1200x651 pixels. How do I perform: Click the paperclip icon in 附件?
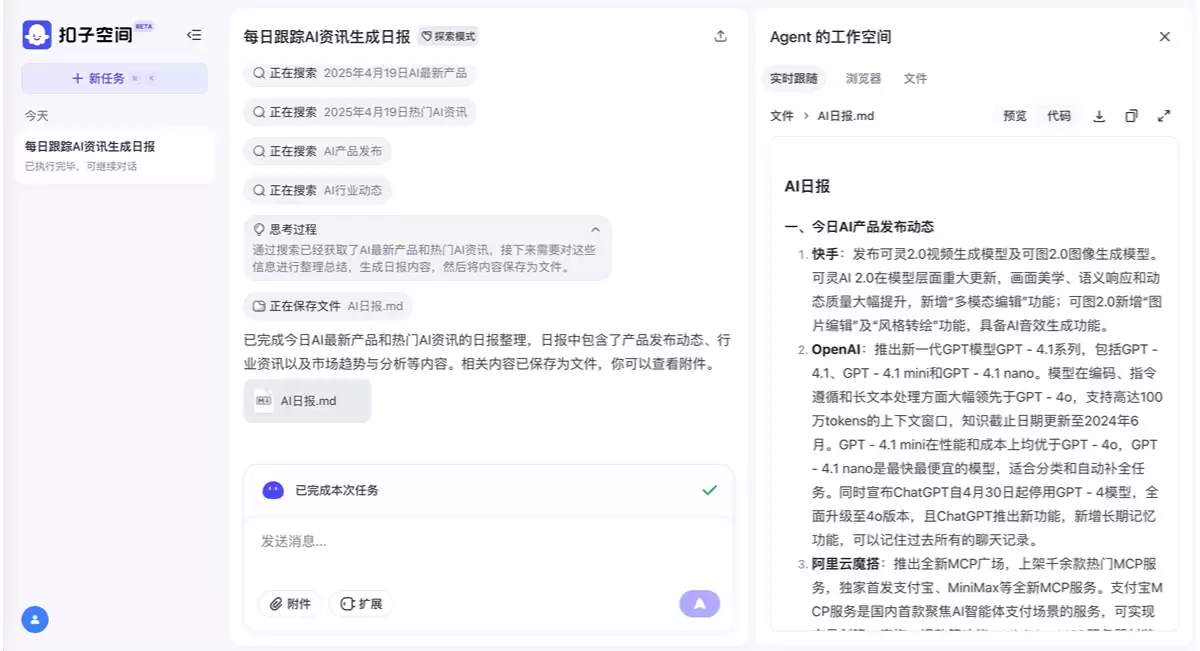coord(275,604)
